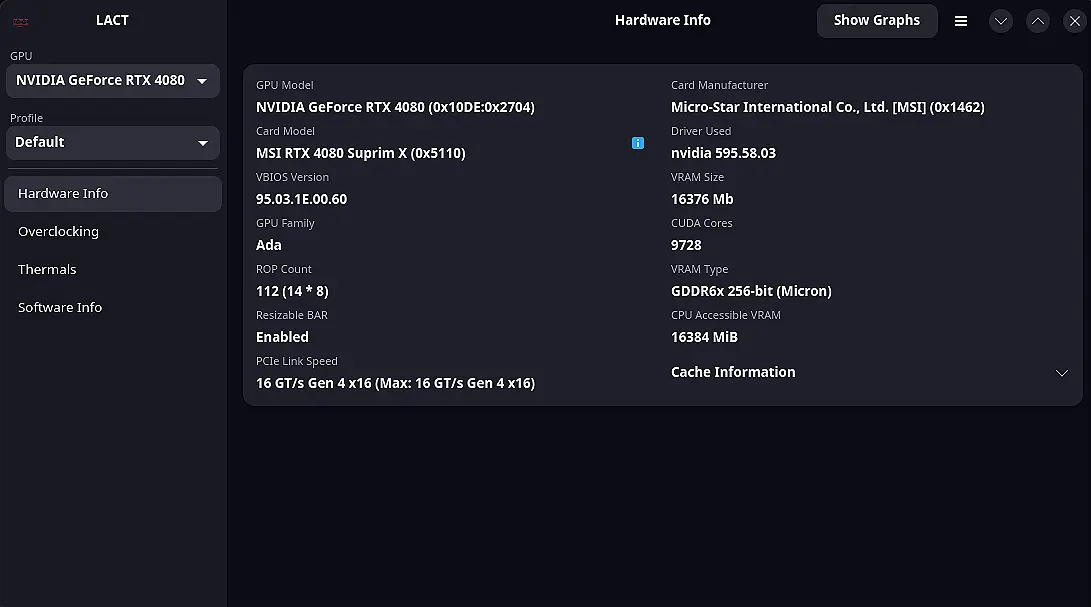This screenshot has height=607, width=1091.
Task: Click the LACT logo icon
Action: 20,21
